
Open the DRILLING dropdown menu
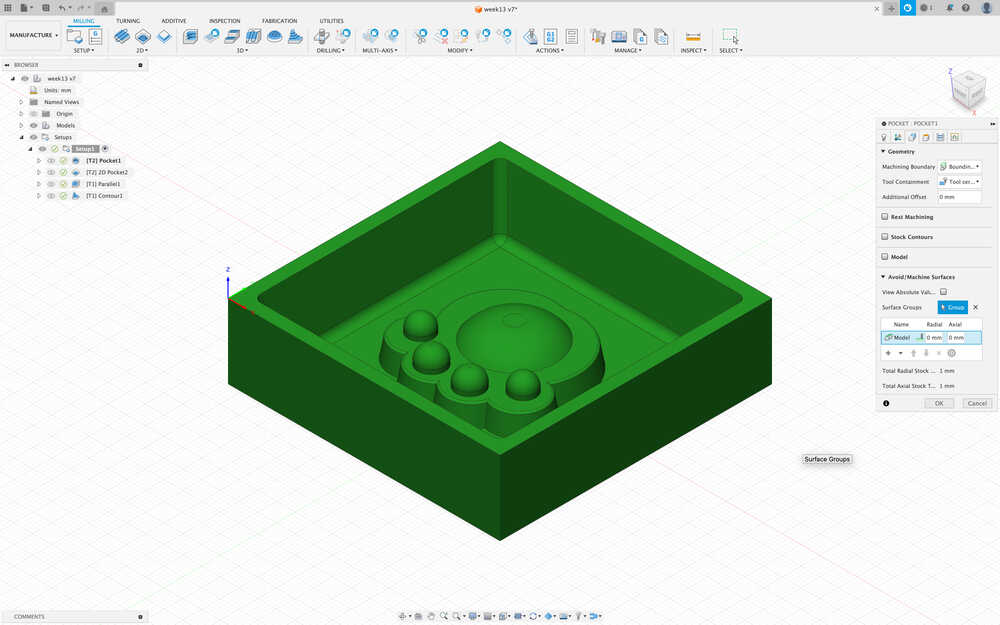click(330, 50)
